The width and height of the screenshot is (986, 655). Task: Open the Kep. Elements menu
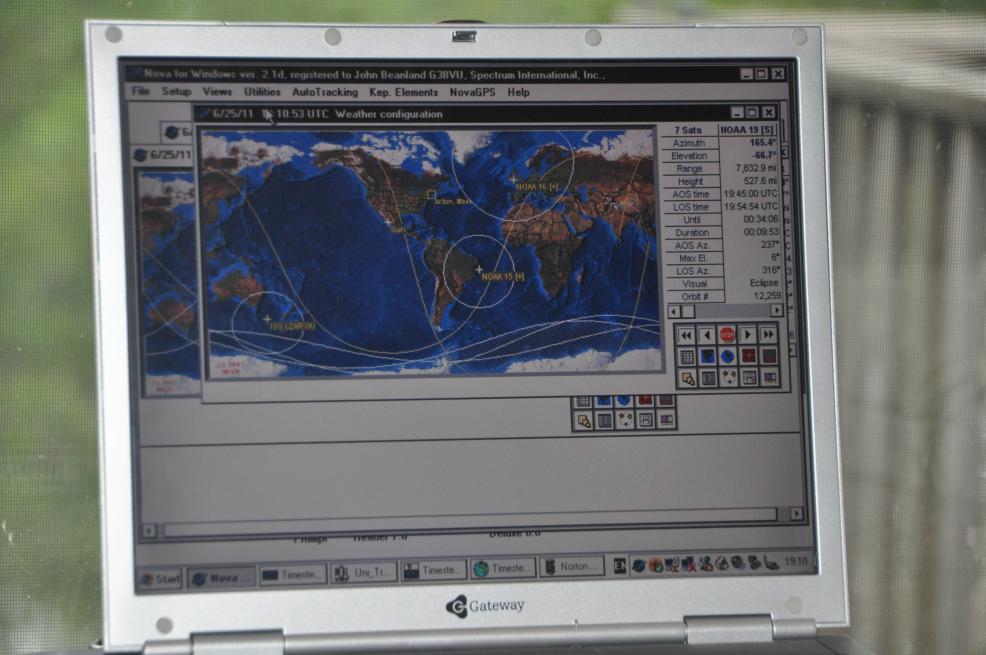coord(403,92)
